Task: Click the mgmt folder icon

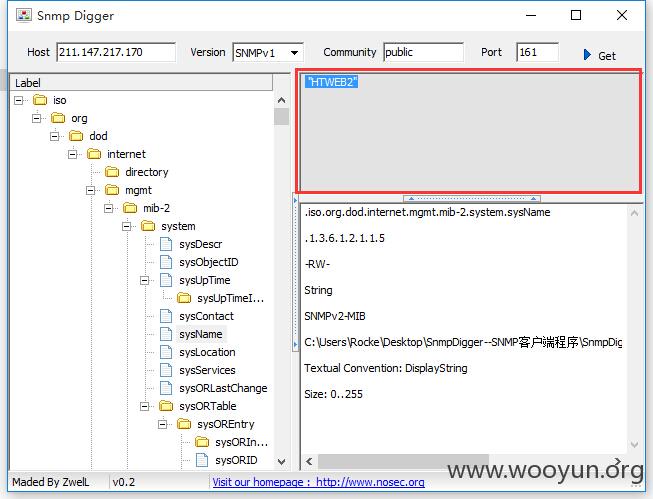Action: click(x=112, y=190)
